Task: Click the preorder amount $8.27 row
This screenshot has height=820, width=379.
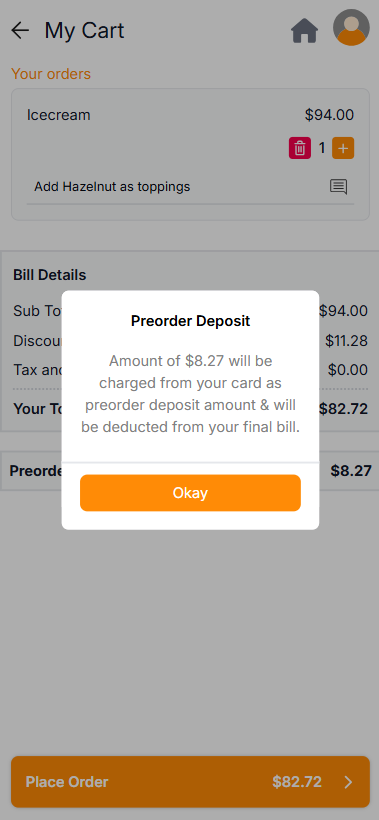Action: click(189, 471)
